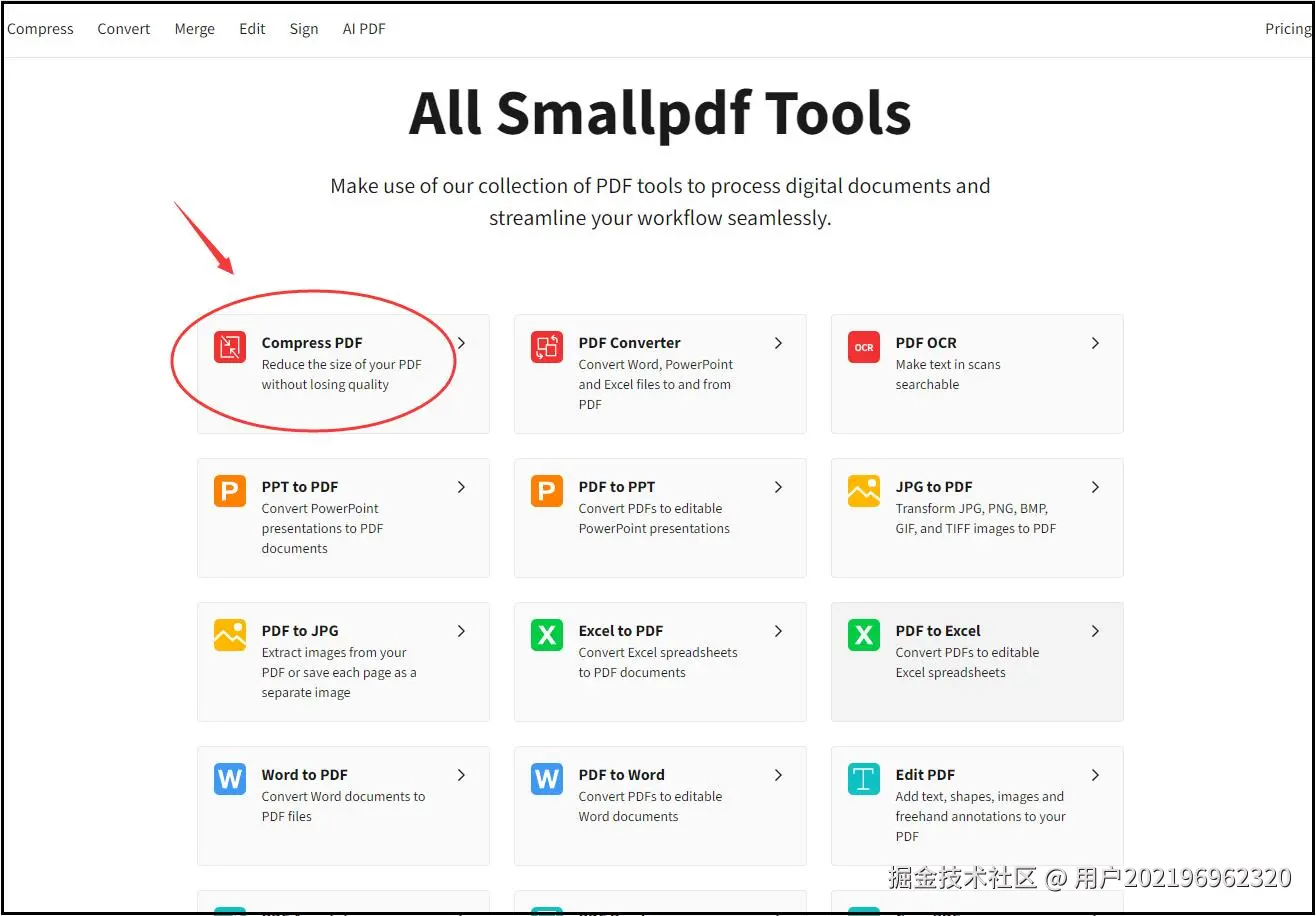Click the orange PPT to PDF icon

pos(230,491)
